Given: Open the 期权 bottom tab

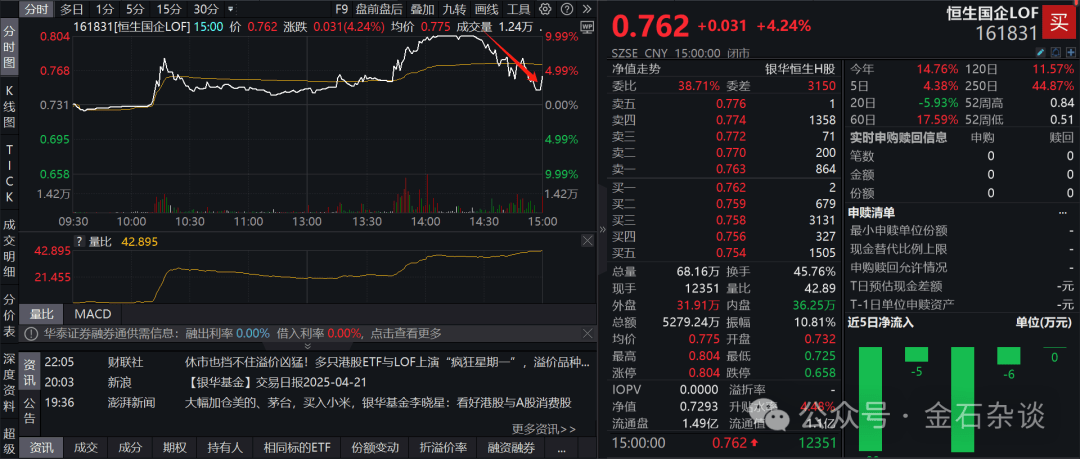Looking at the screenshot, I should 176,448.
